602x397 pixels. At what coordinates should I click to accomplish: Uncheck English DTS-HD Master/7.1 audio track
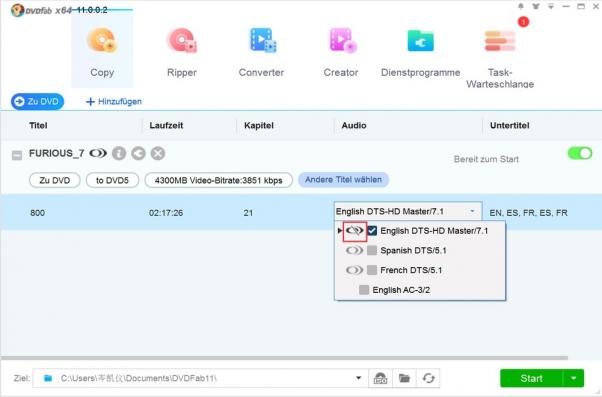pos(372,231)
